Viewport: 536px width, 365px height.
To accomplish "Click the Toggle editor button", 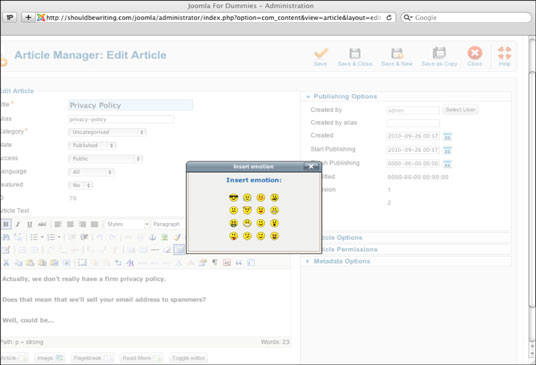I will tap(188, 358).
